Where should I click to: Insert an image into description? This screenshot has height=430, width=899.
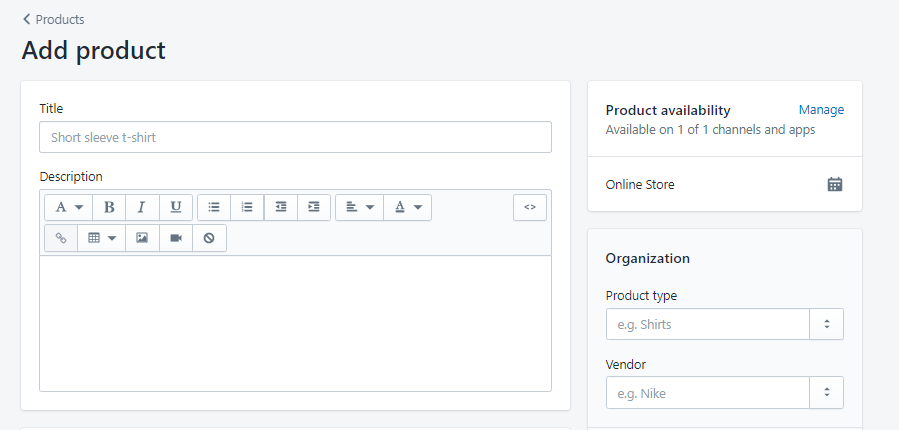click(x=142, y=238)
